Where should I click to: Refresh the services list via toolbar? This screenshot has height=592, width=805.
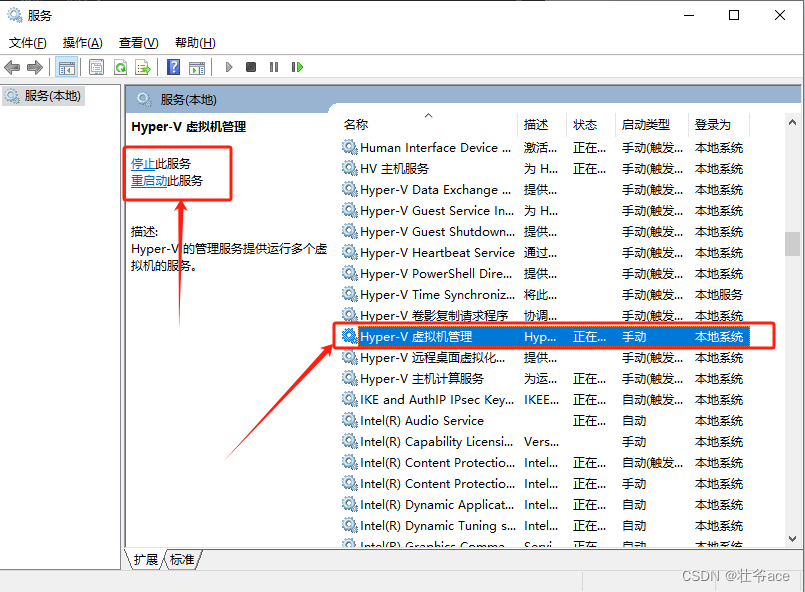click(120, 67)
